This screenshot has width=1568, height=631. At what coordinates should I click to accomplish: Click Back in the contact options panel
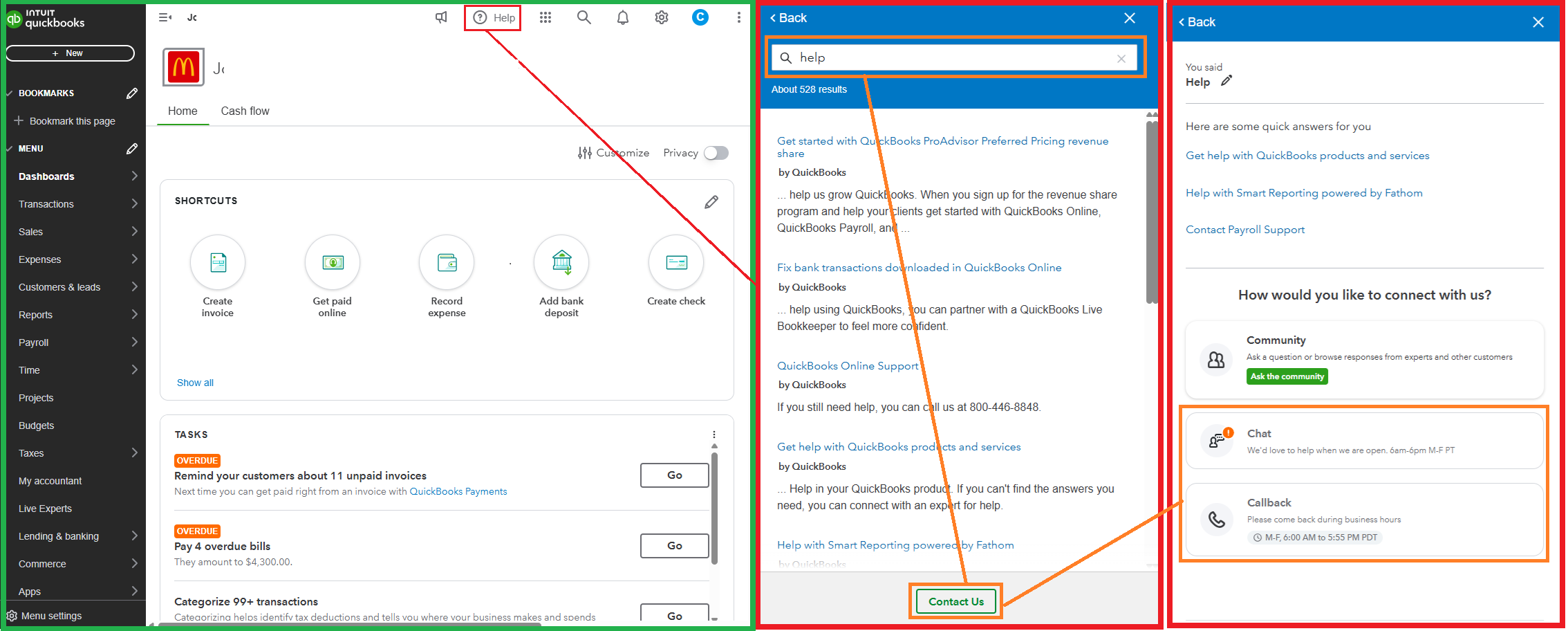coord(1197,22)
